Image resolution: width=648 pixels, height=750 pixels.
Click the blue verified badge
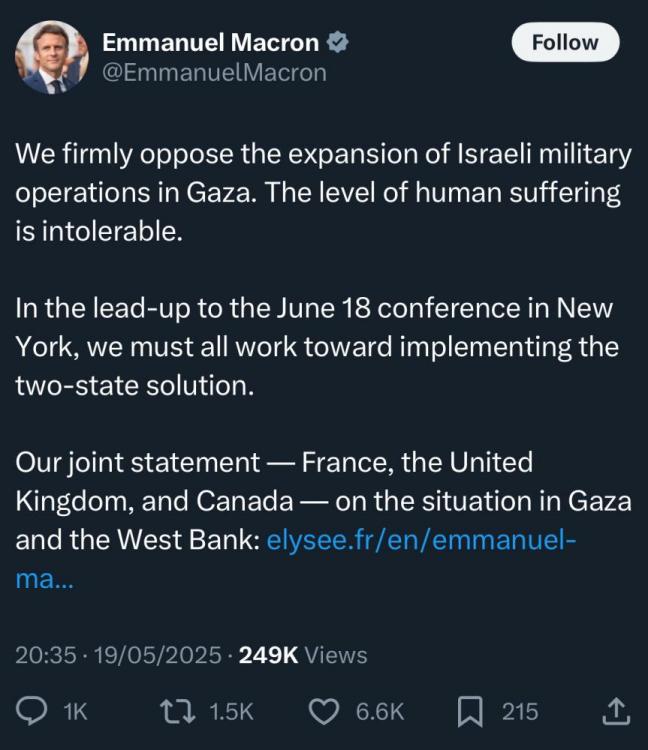340,43
